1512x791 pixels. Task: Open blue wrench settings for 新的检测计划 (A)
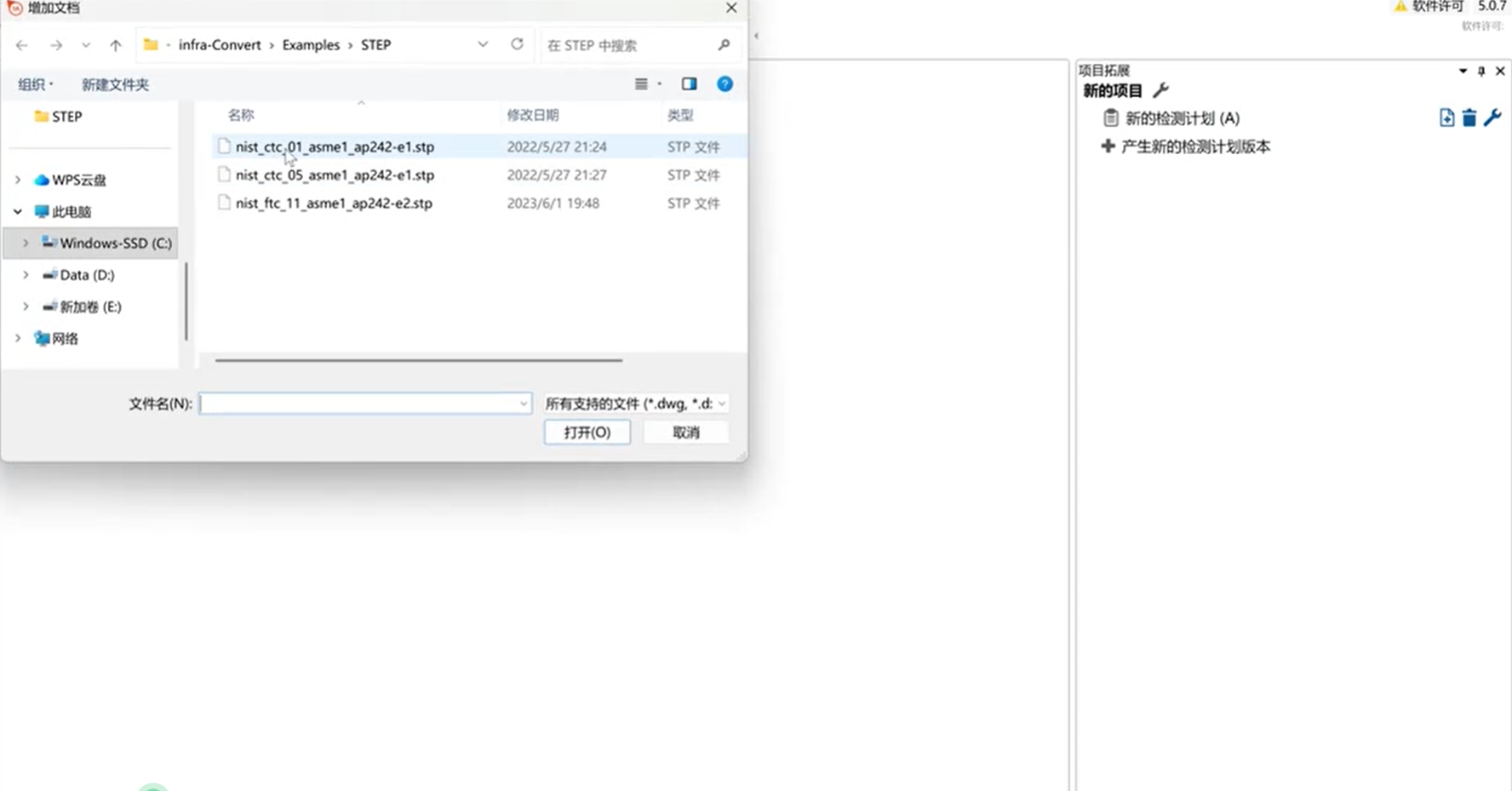click(x=1492, y=118)
